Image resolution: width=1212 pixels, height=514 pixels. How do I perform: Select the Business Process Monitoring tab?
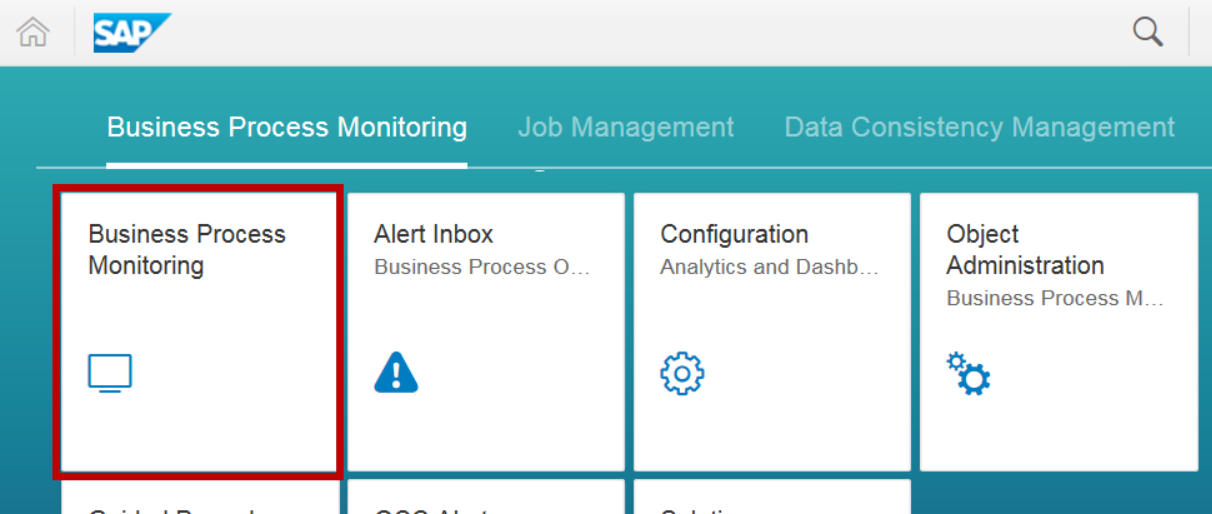click(x=286, y=128)
